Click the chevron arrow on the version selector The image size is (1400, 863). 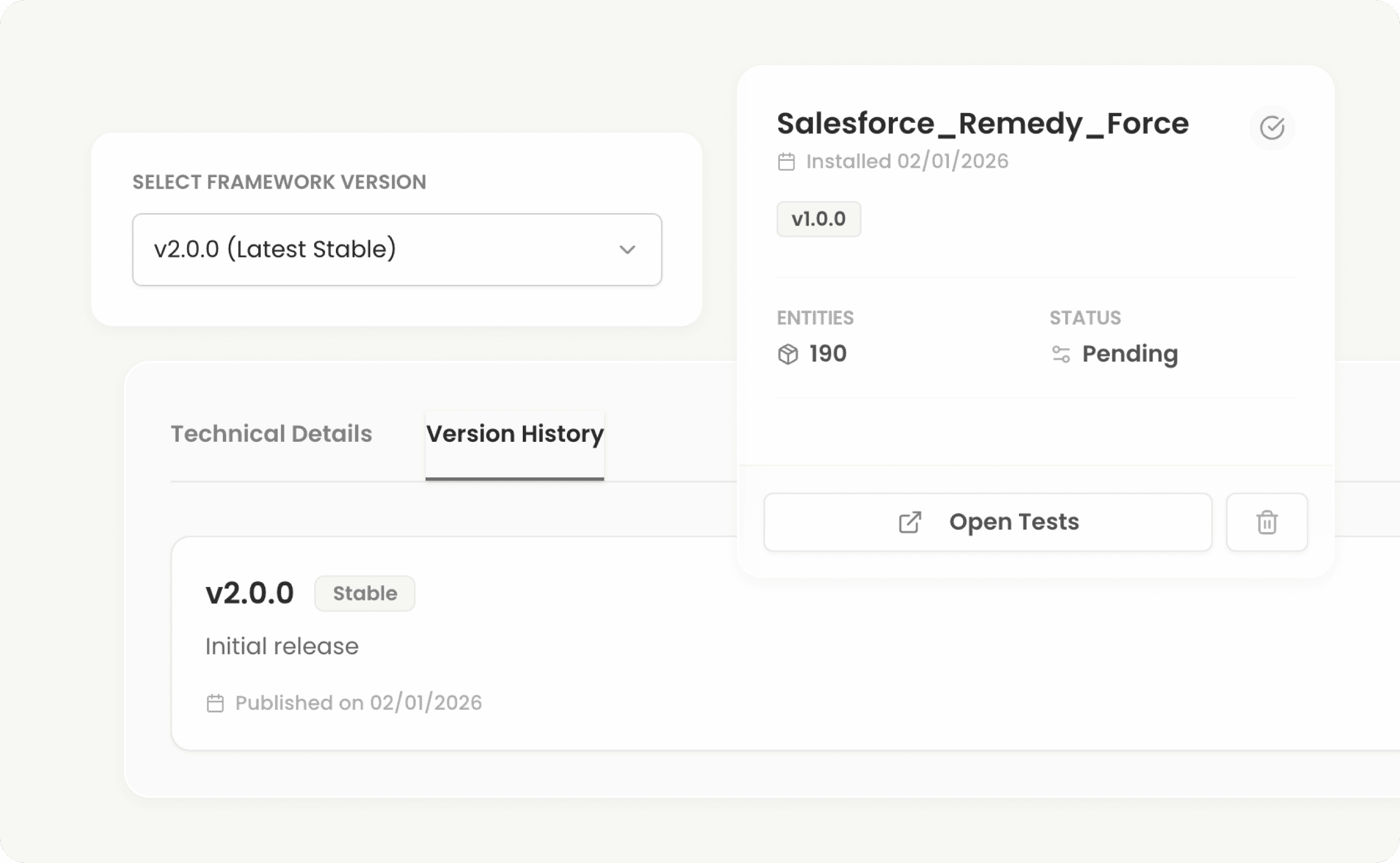pyautogui.click(x=627, y=249)
